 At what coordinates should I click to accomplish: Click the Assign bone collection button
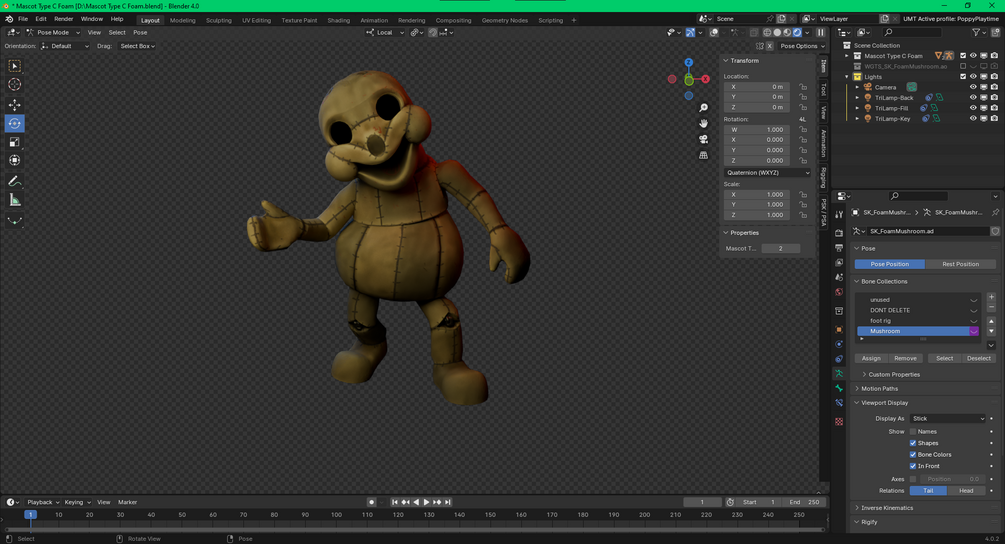pos(871,358)
